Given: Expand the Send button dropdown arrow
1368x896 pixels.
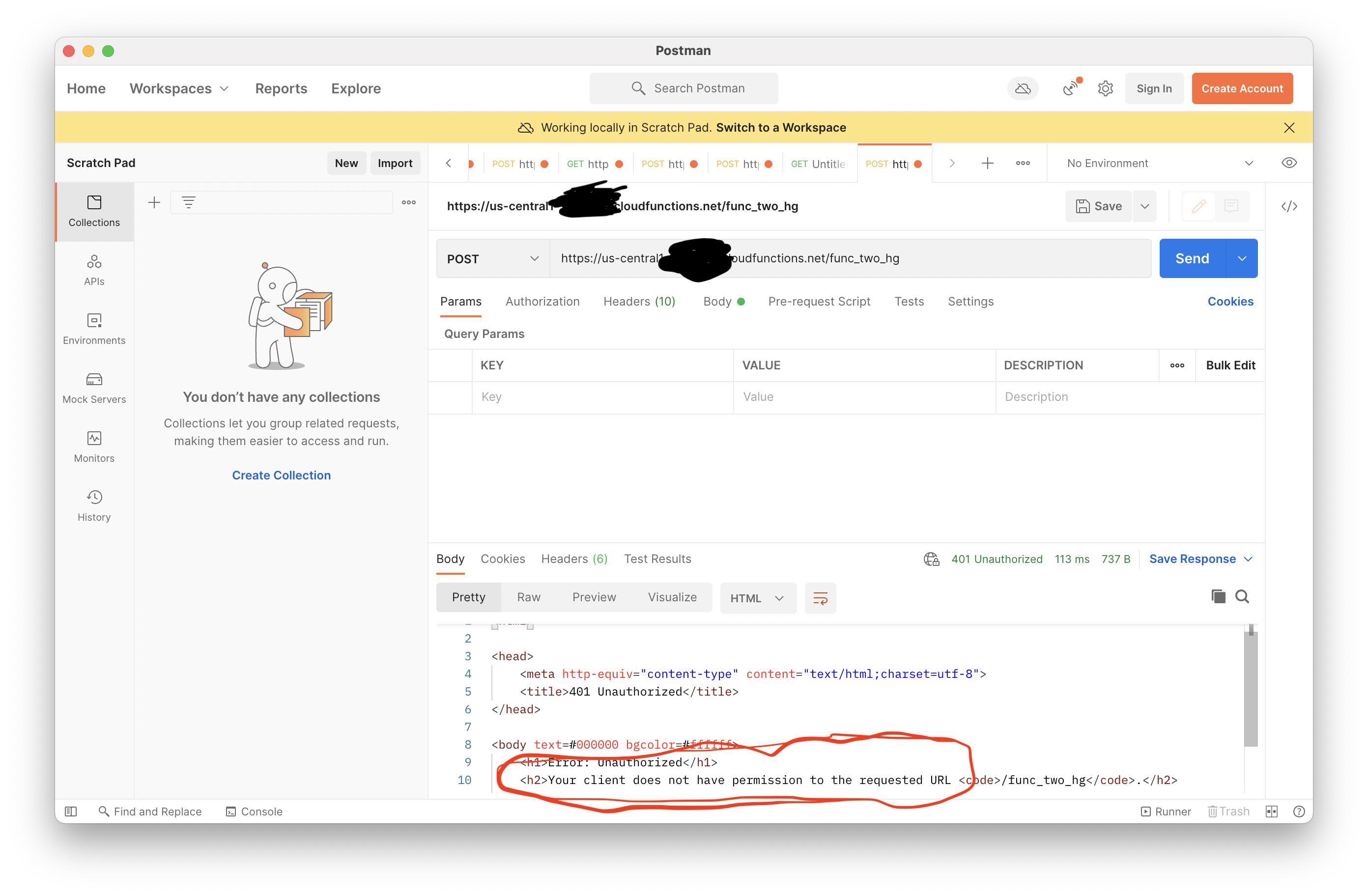Looking at the screenshot, I should [1242, 258].
